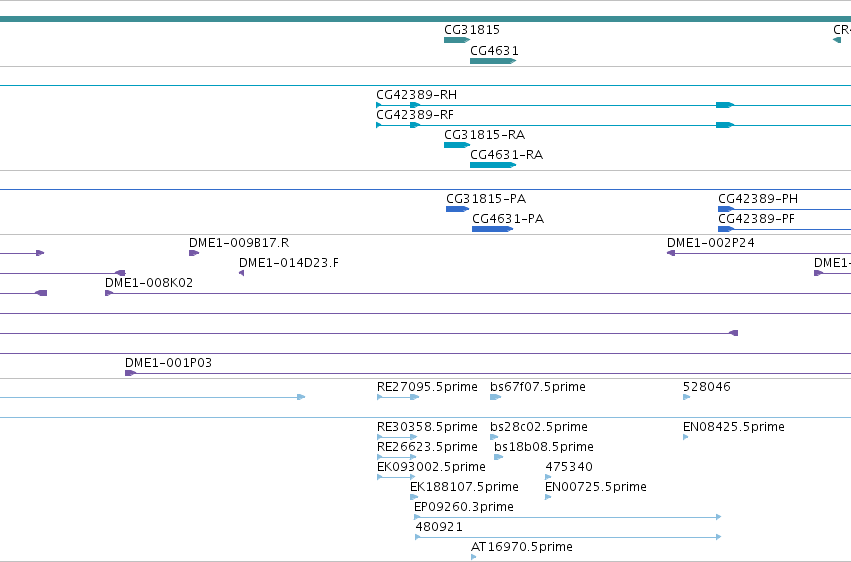The image size is (851, 562).
Task: Select the CG31815-RA transcript bar
Action: (x=457, y=145)
